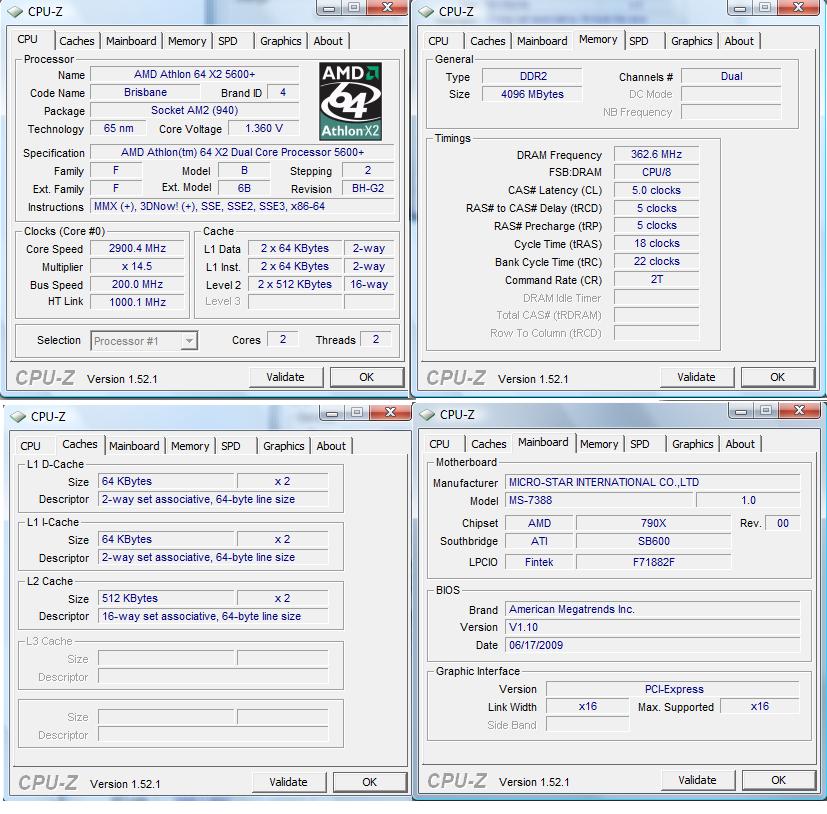Image resolution: width=827 pixels, height=814 pixels.
Task: Go to Graphics tab in the CPU window
Action: (281, 41)
